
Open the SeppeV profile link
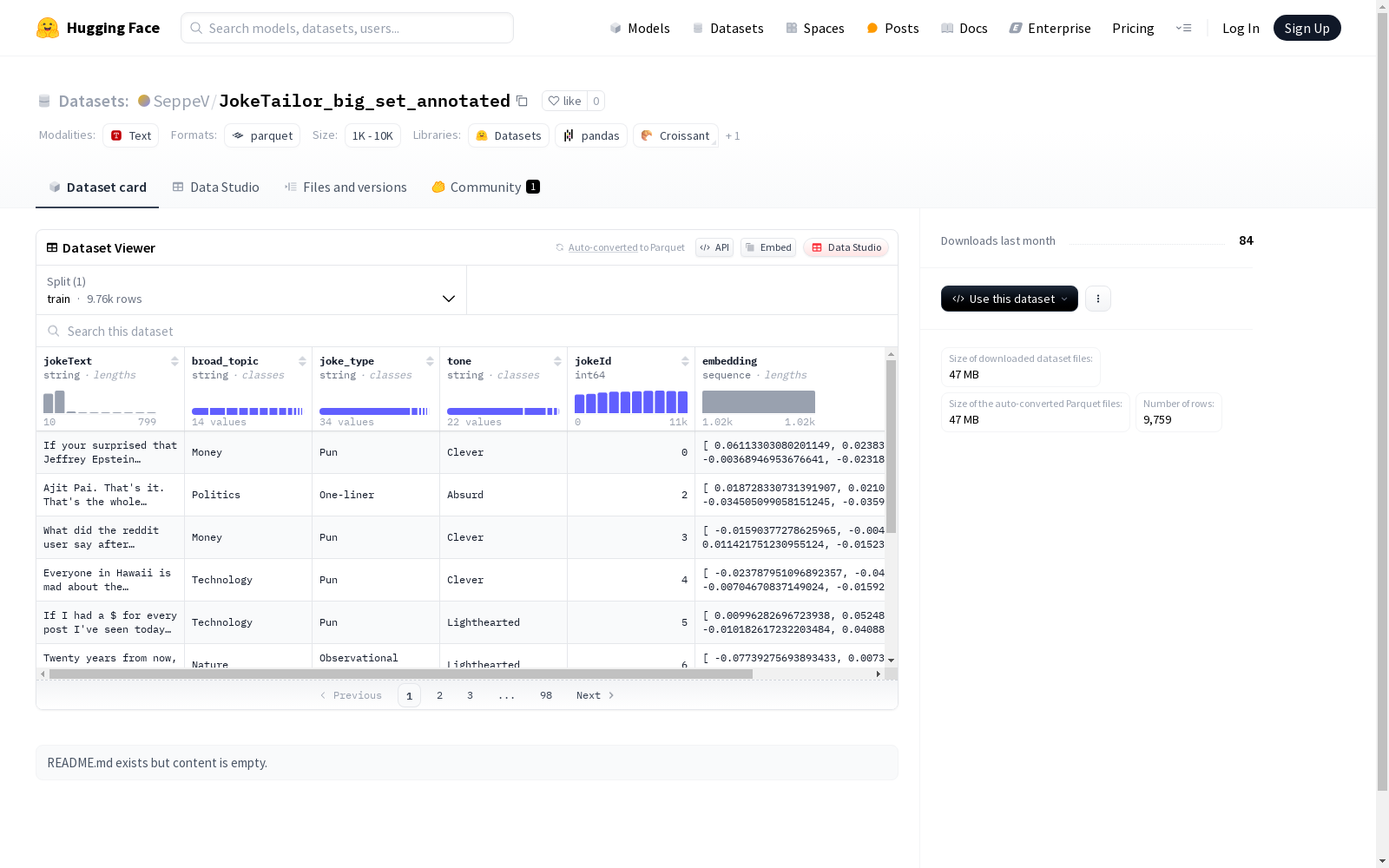(181, 101)
